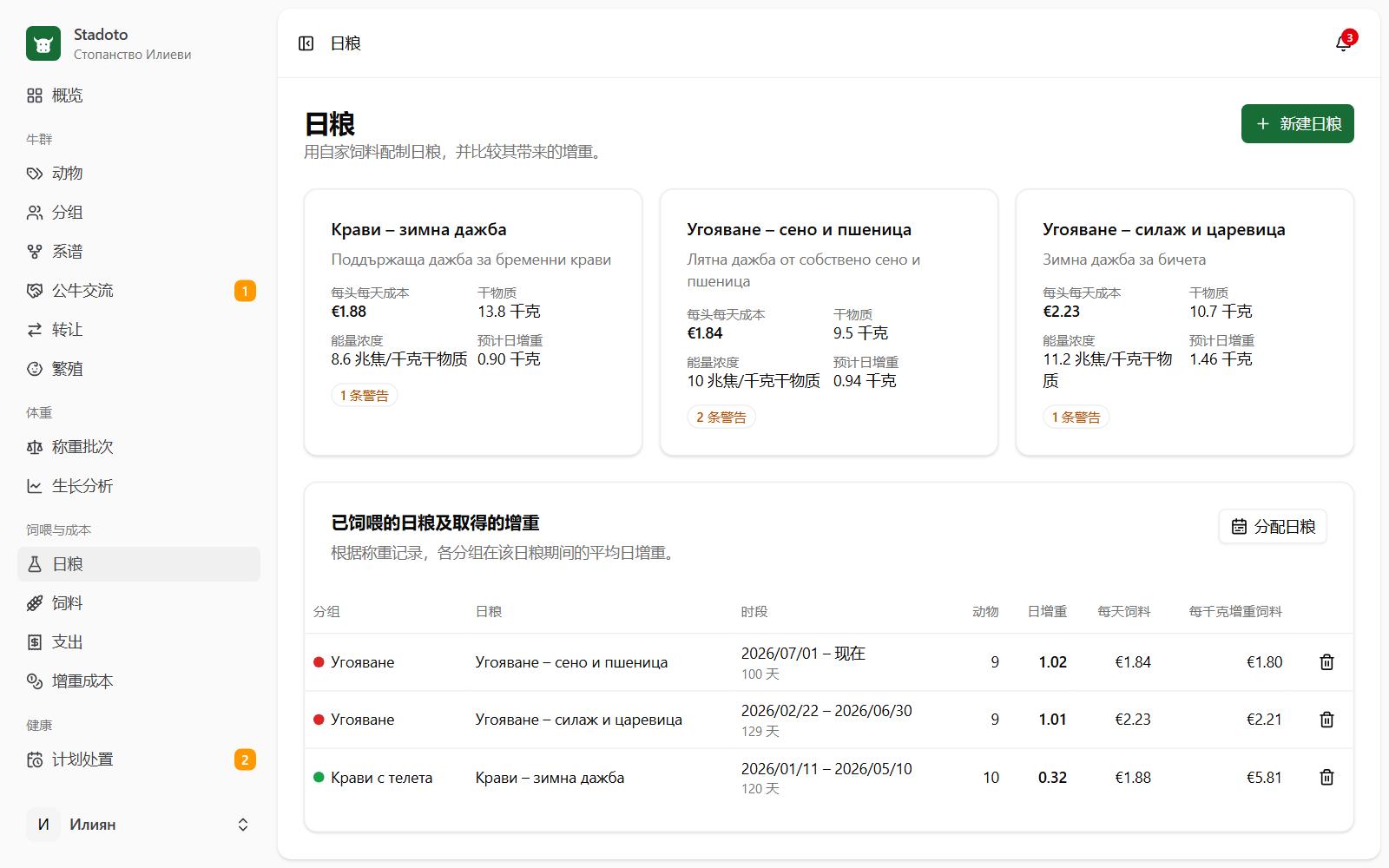The image size is (1389, 868).
Task: Open 支出 expenses receipt icon
Action: pyautogui.click(x=35, y=642)
